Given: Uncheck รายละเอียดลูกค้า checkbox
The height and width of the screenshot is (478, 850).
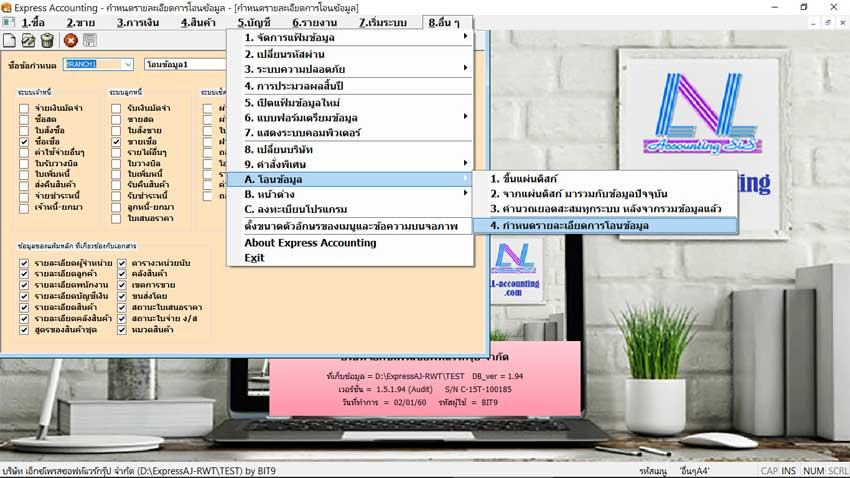Looking at the screenshot, I should click(x=24, y=274).
